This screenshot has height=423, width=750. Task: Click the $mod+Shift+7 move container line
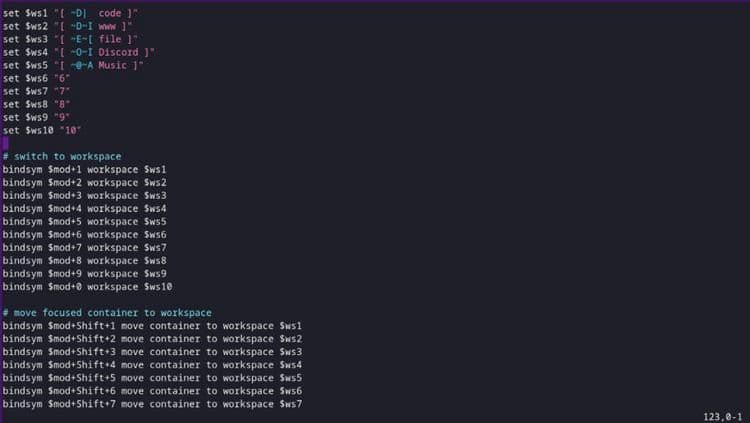[x=152, y=404]
